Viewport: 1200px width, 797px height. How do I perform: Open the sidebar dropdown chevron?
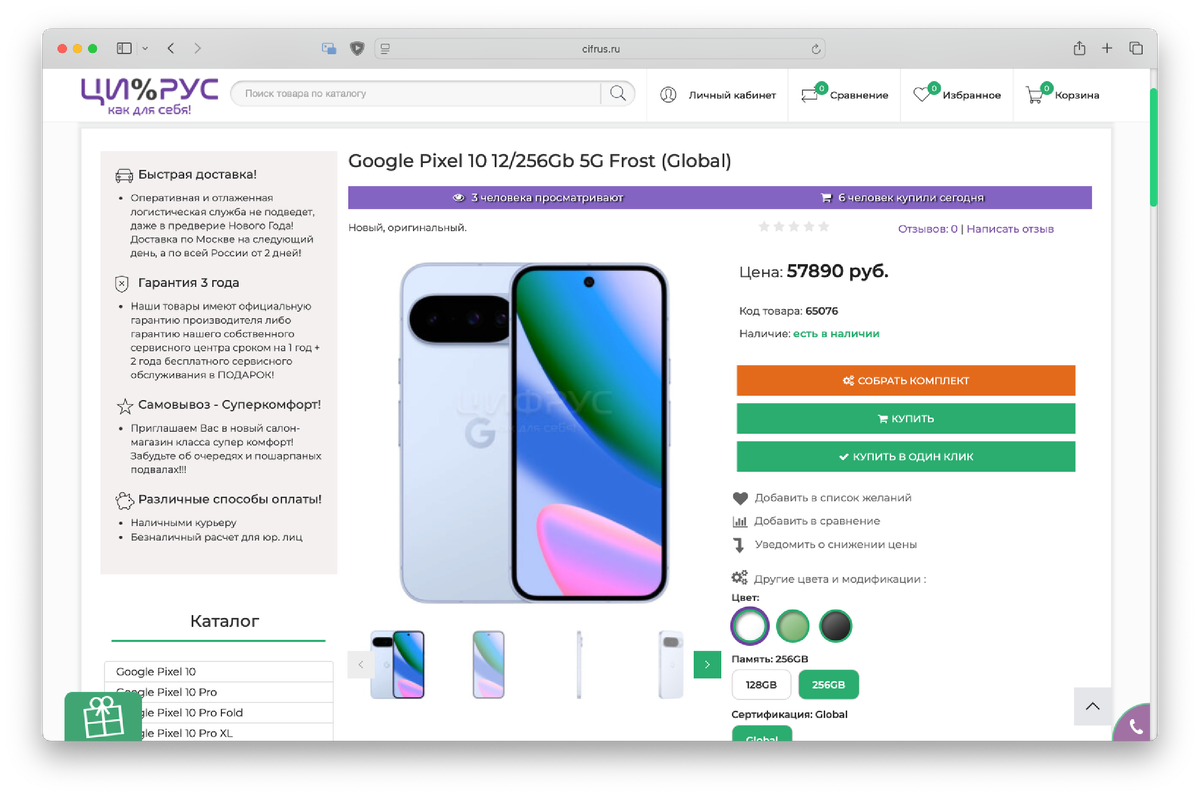(145, 48)
